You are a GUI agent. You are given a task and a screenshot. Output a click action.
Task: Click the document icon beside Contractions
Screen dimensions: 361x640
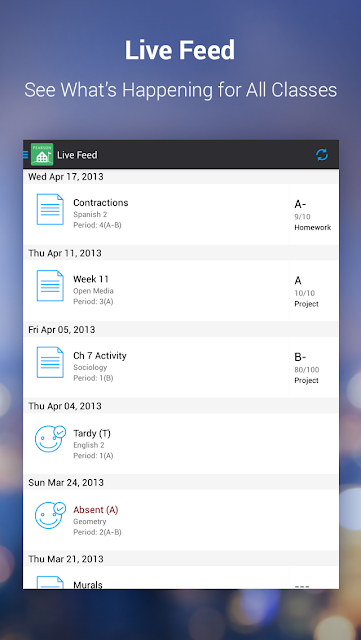pyautogui.click(x=50, y=209)
